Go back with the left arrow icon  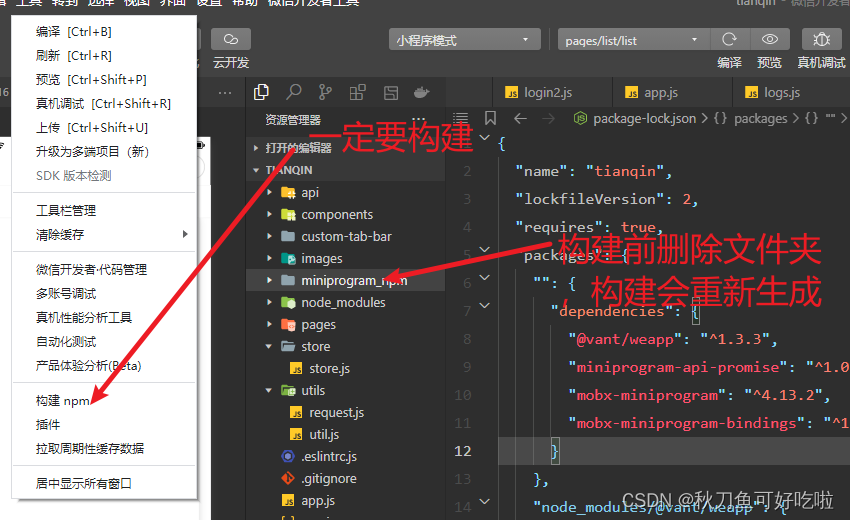(x=520, y=118)
